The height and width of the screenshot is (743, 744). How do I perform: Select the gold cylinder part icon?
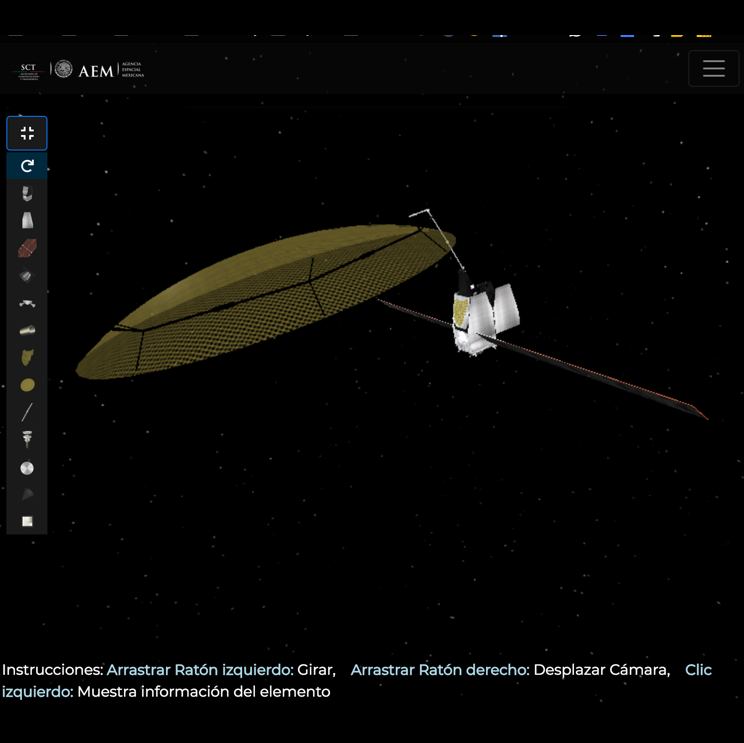[27, 330]
